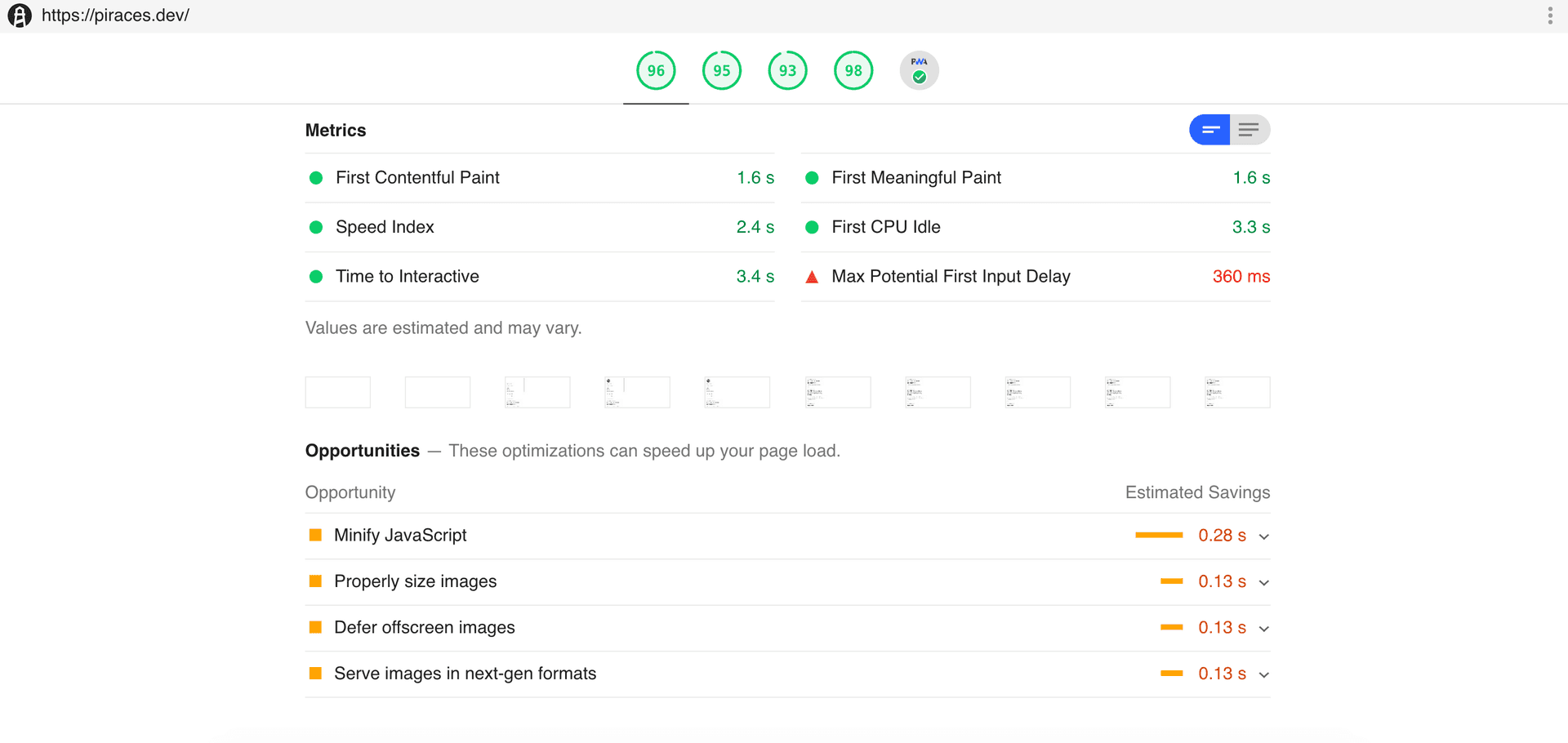Expand the Properly size images details
Screen dimensions: 1568x743
click(x=1263, y=581)
